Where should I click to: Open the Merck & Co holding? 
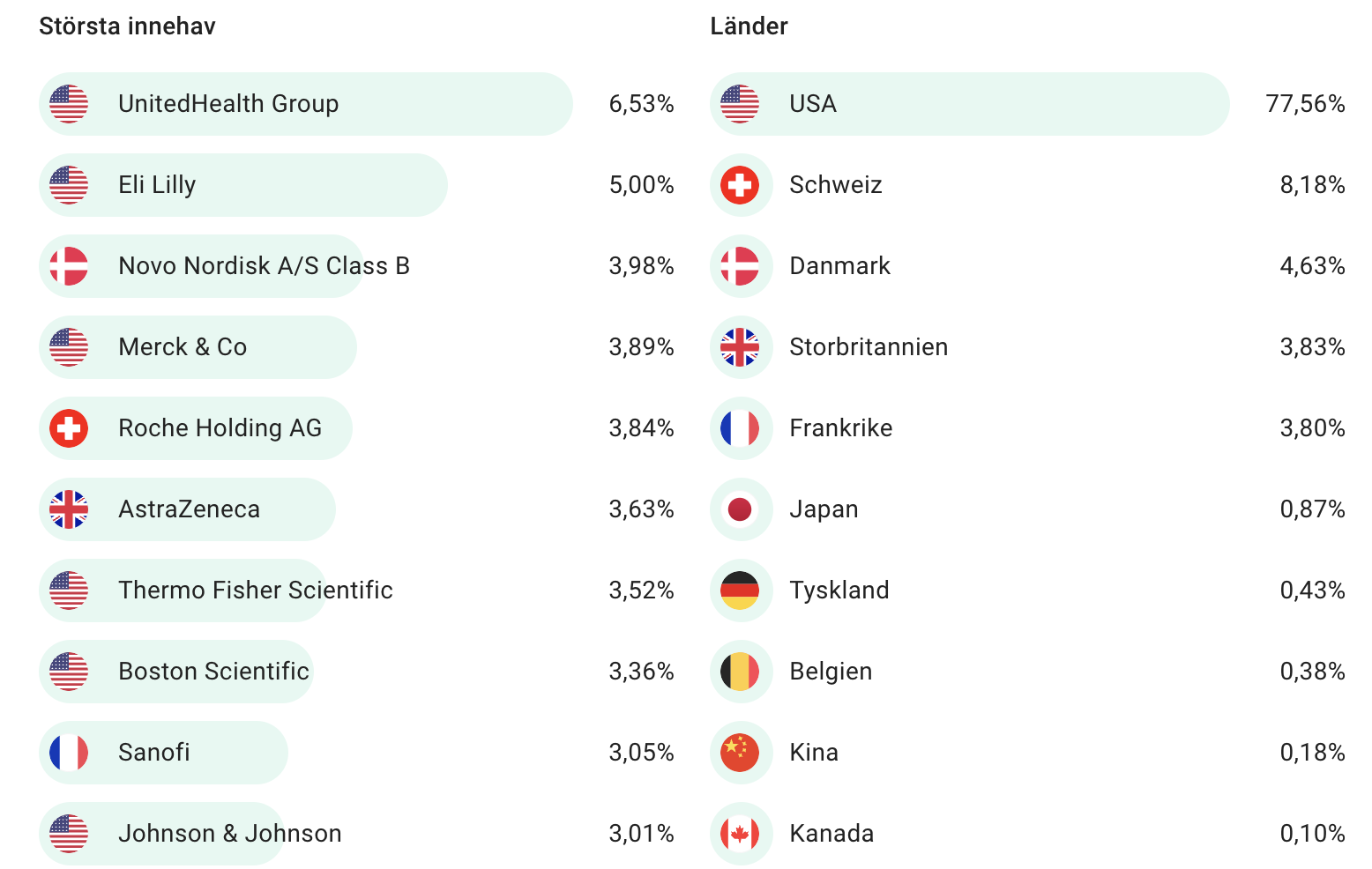coord(183,347)
